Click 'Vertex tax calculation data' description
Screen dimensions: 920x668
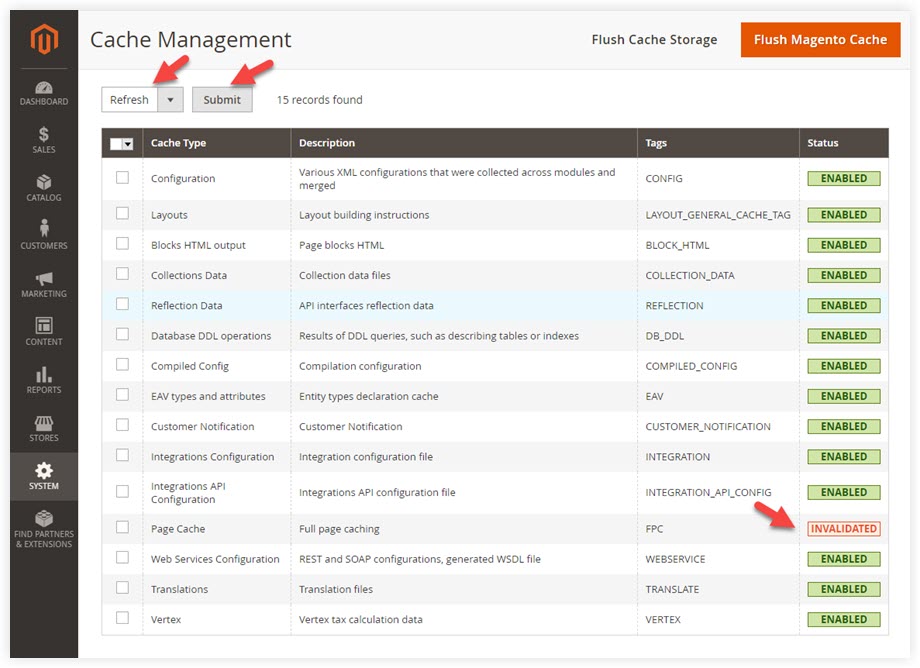tap(360, 620)
